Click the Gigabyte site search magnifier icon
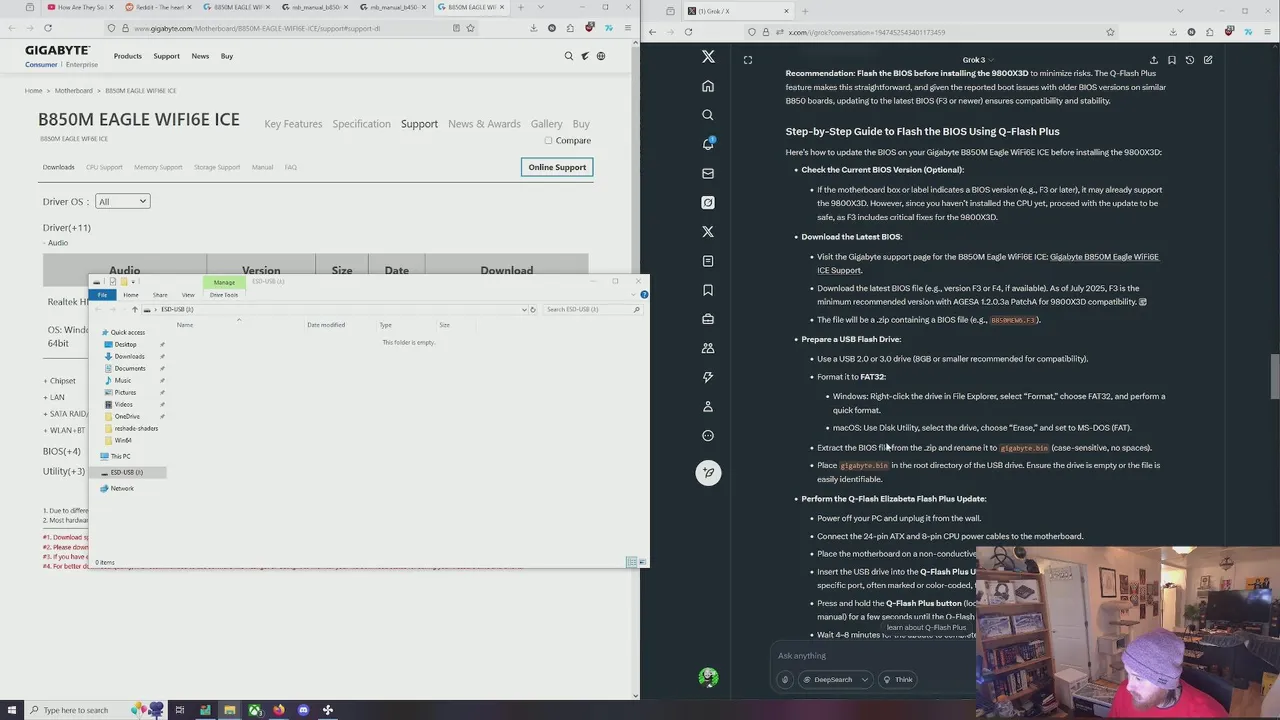The image size is (1280, 720). click(569, 56)
